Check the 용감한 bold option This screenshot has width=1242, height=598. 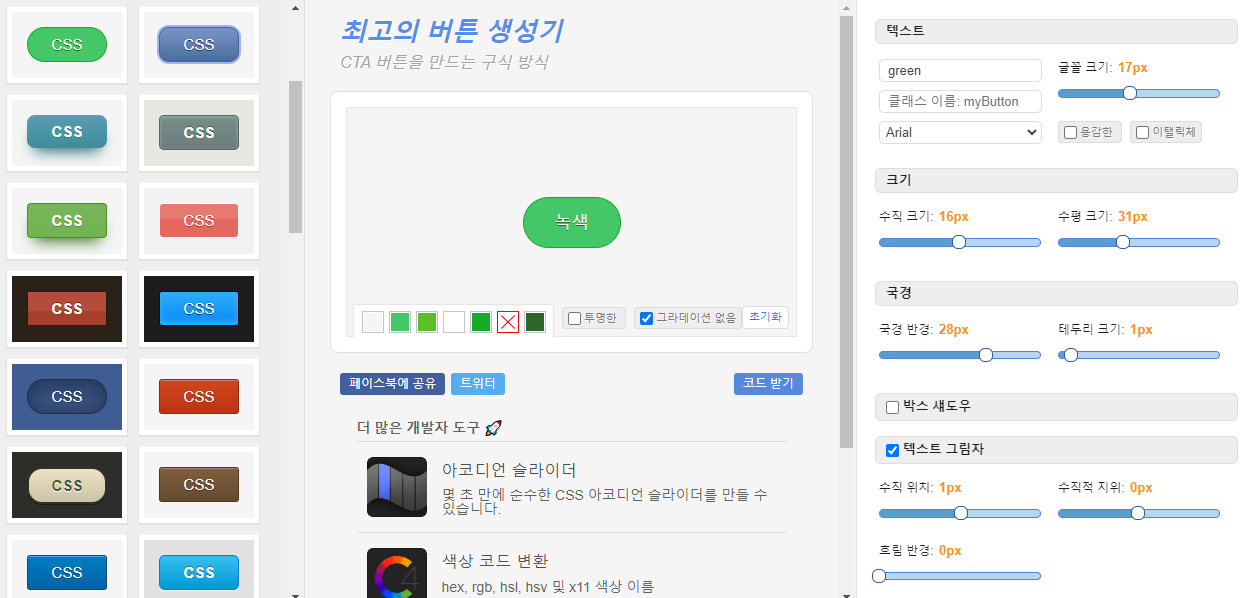pyautogui.click(x=1069, y=132)
